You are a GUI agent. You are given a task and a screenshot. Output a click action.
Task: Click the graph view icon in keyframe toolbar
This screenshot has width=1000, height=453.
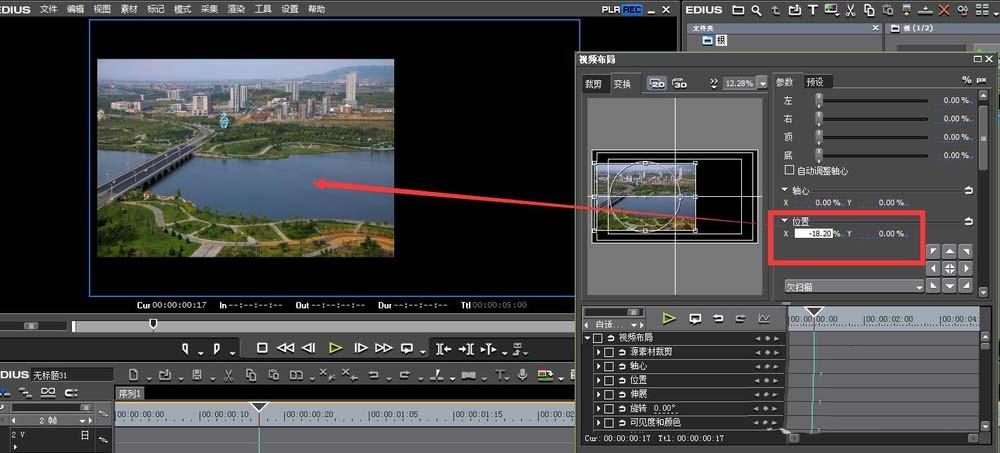pos(764,318)
